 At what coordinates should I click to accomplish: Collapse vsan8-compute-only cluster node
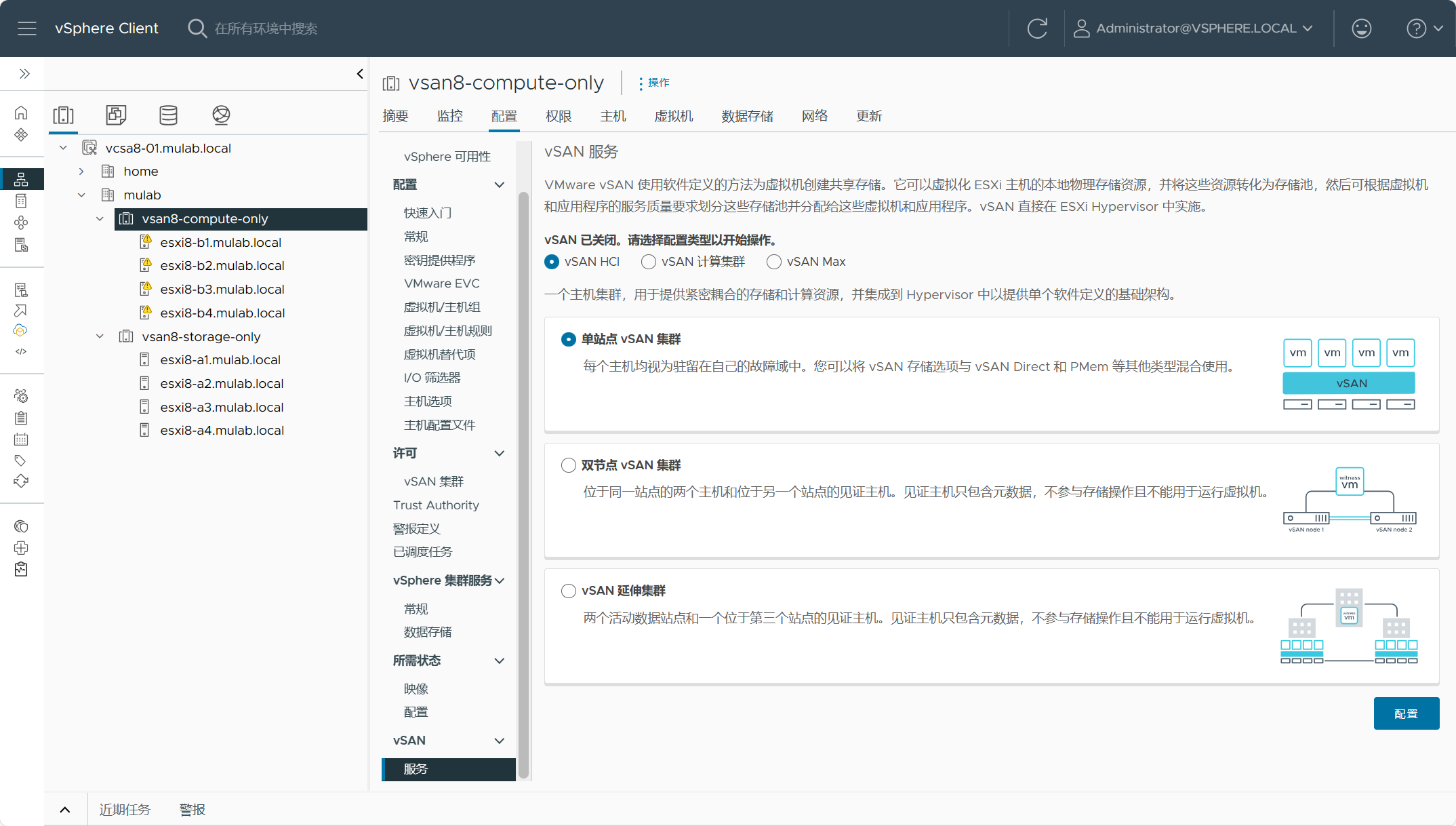pyautogui.click(x=100, y=218)
